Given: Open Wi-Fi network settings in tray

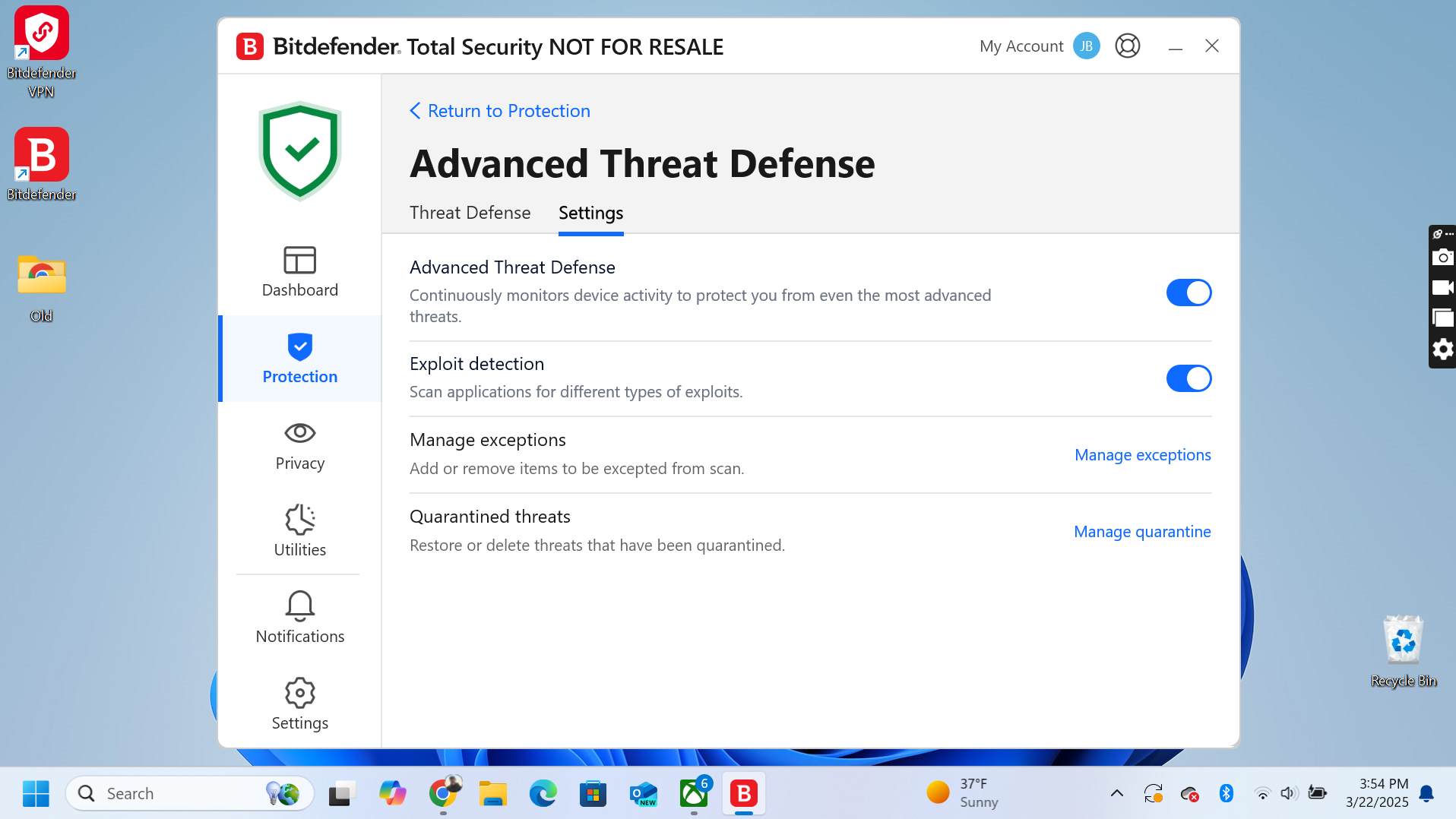Looking at the screenshot, I should coord(1262,793).
